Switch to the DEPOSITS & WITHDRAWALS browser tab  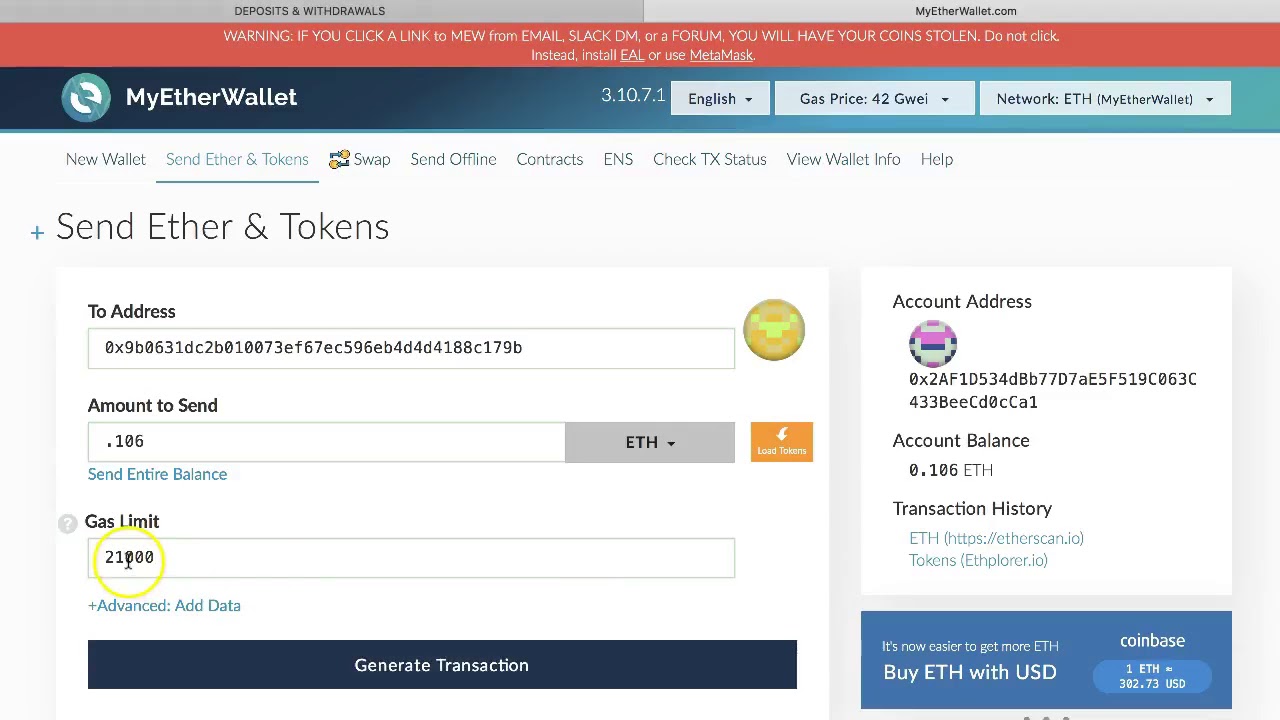tap(310, 11)
